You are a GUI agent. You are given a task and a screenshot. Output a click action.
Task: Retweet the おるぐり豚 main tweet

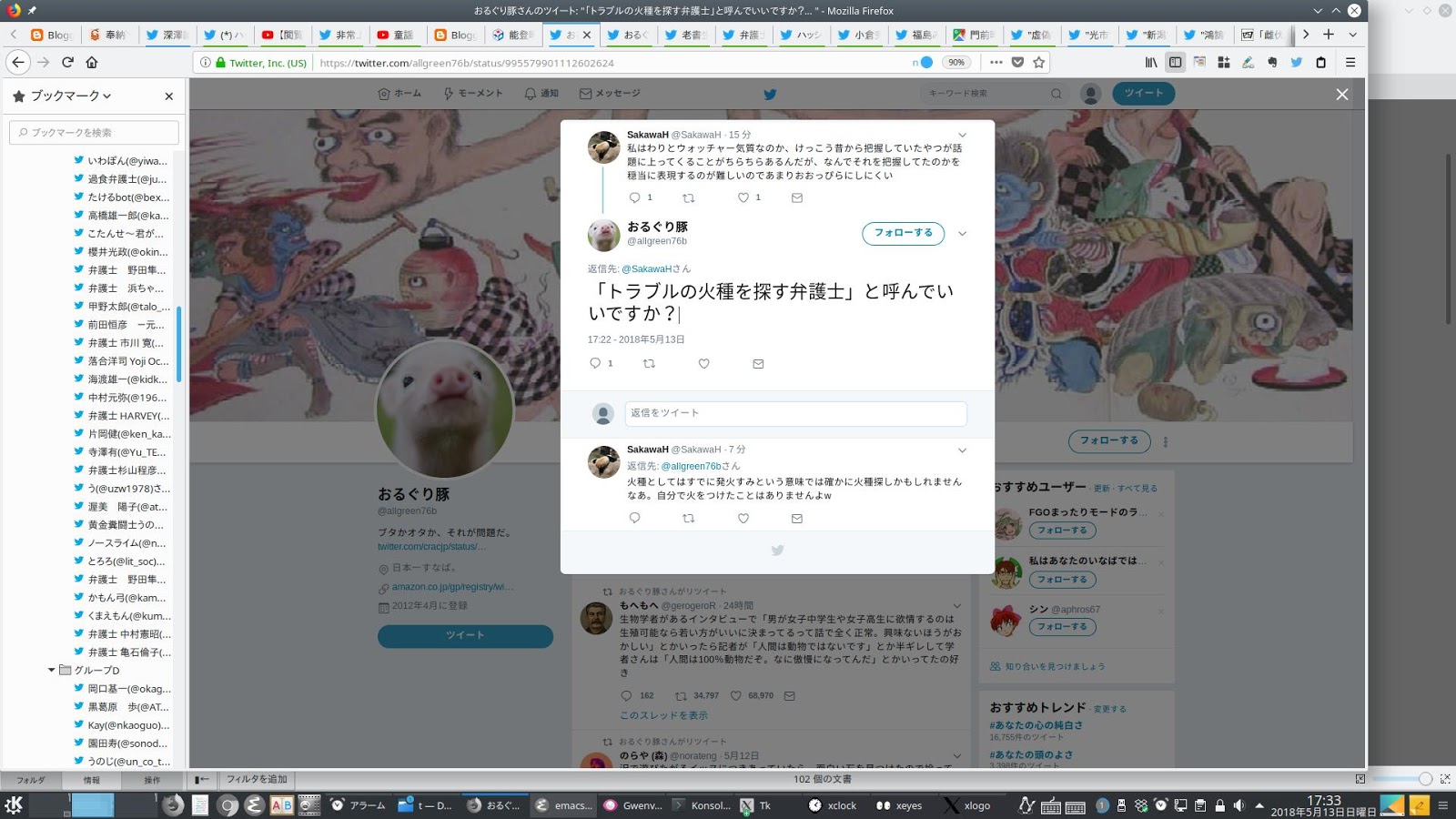pyautogui.click(x=649, y=363)
